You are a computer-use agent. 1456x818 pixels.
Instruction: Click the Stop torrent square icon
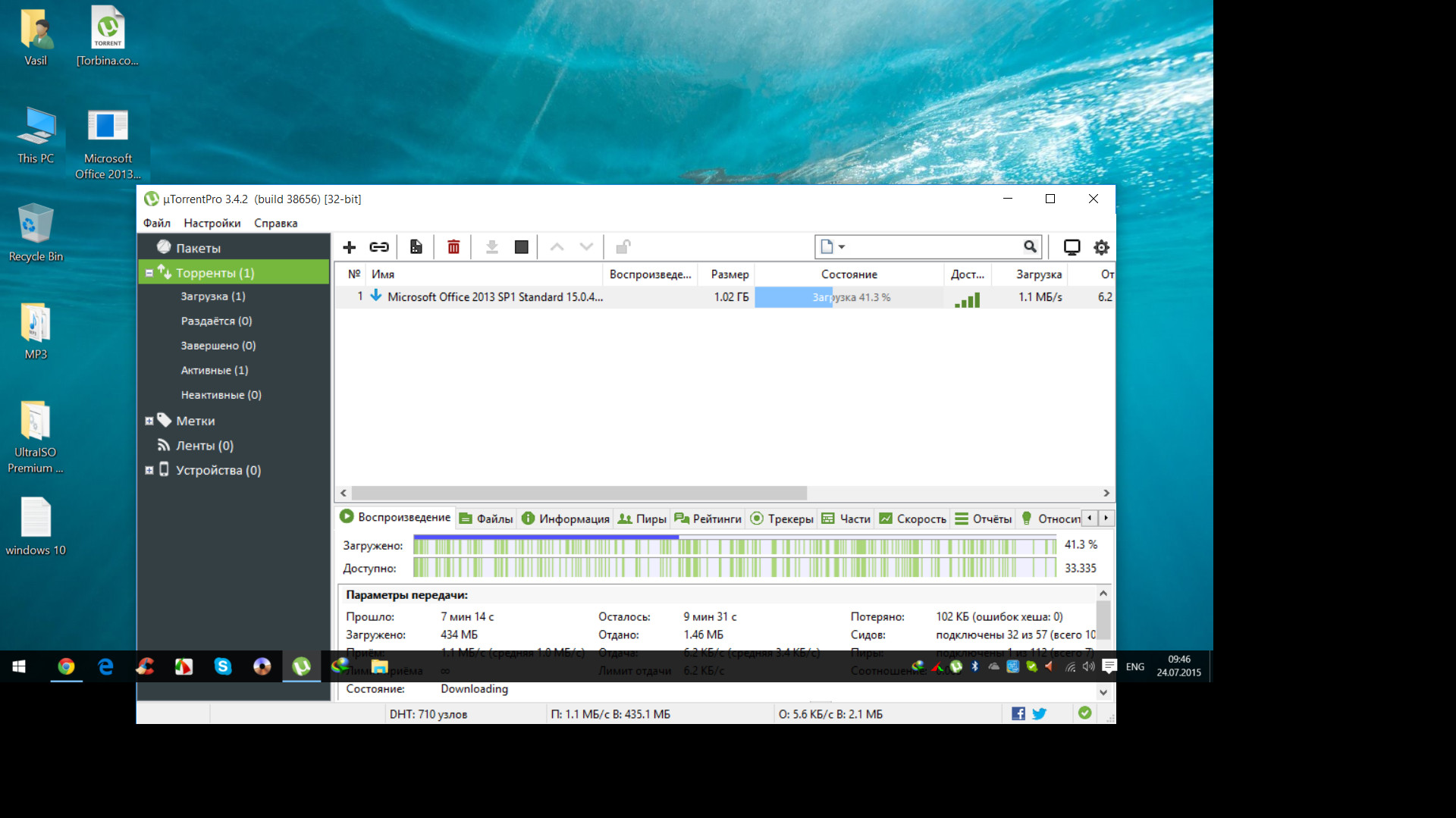point(521,247)
